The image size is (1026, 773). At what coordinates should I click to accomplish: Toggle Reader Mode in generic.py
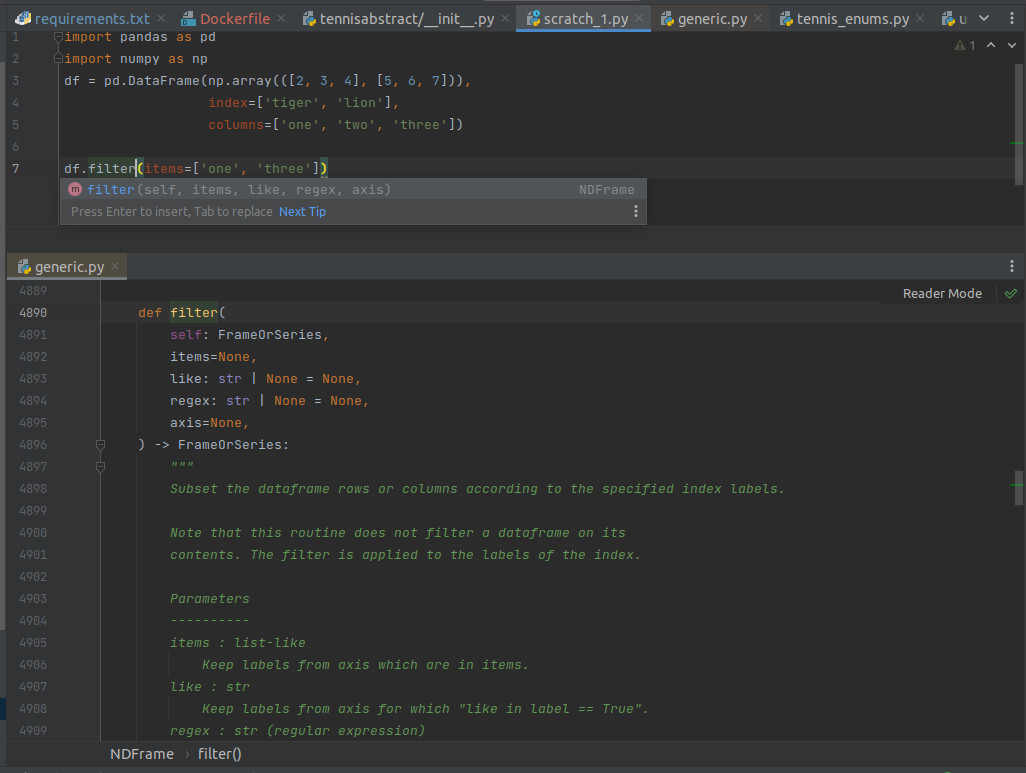[x=942, y=293]
